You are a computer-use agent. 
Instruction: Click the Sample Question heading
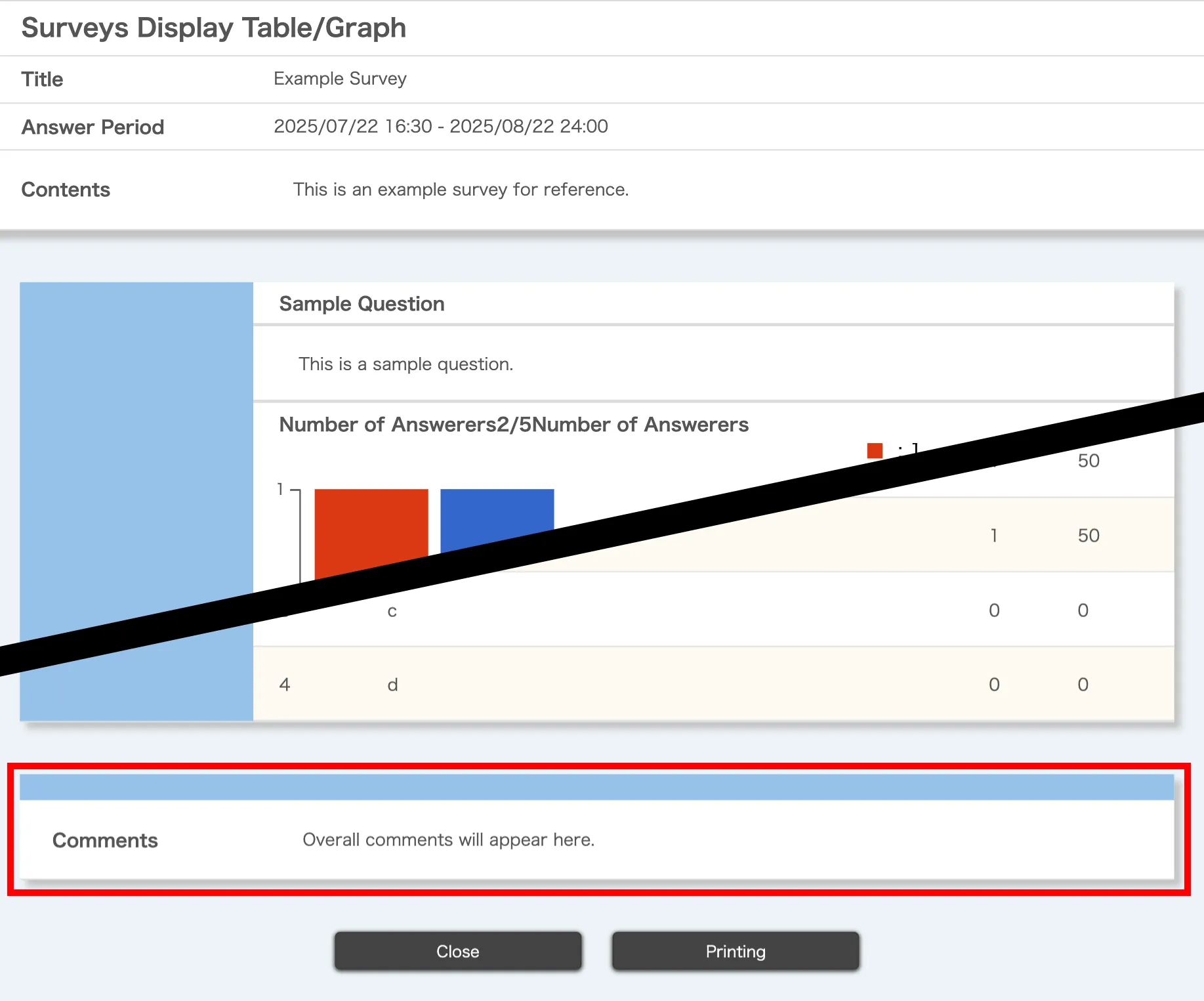pyautogui.click(x=362, y=304)
